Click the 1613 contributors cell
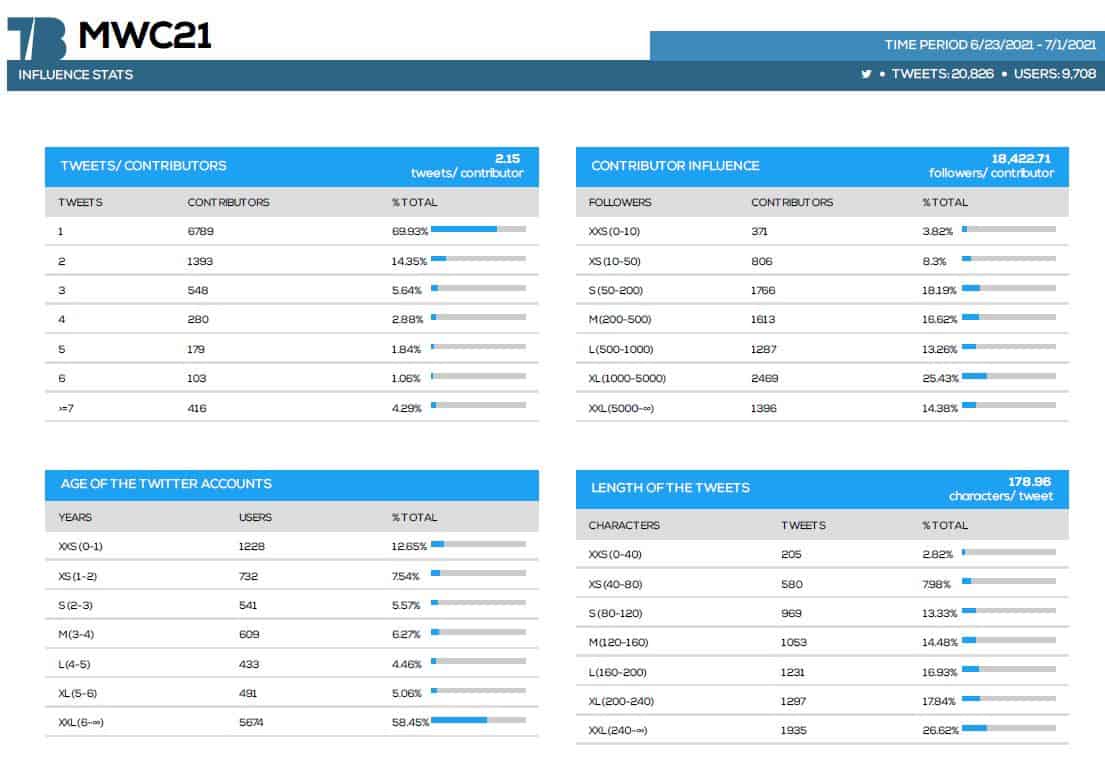Viewport: 1105px width, 760px height. coord(763,319)
